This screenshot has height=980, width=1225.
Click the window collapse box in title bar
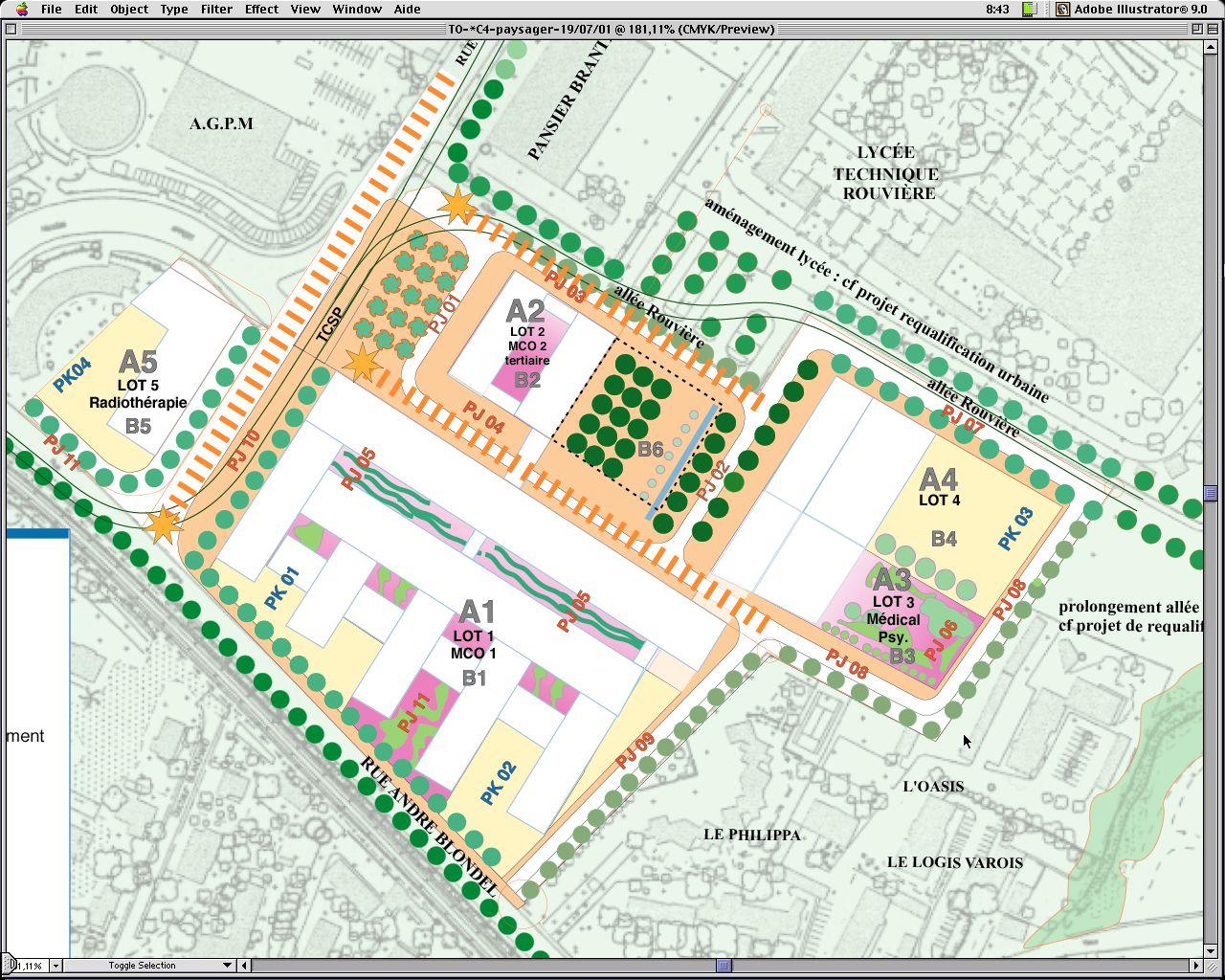(1214, 29)
